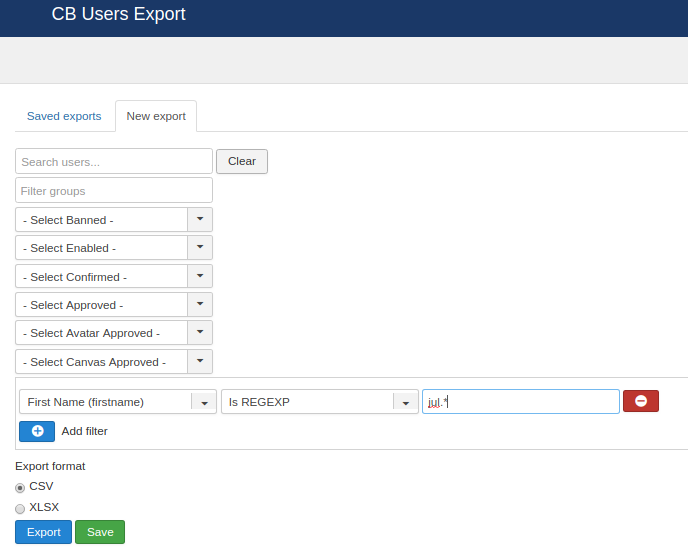Open the First Name field selector
The width and height of the screenshot is (688, 551).
pyautogui.click(x=117, y=402)
